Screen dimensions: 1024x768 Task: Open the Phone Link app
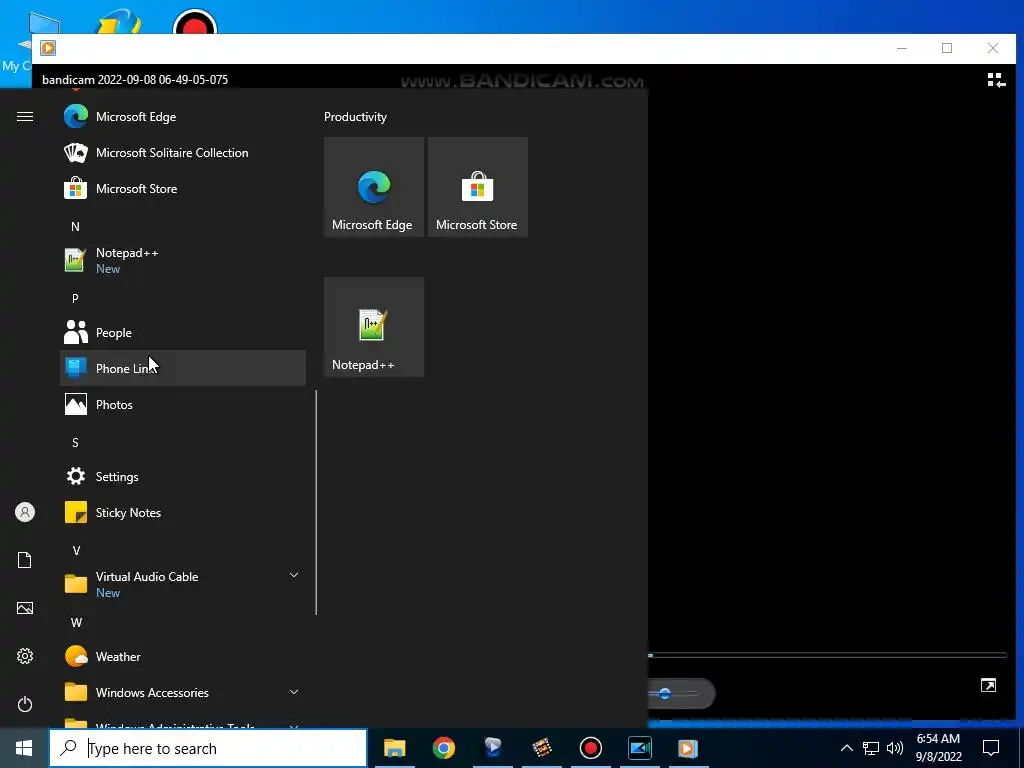(183, 368)
